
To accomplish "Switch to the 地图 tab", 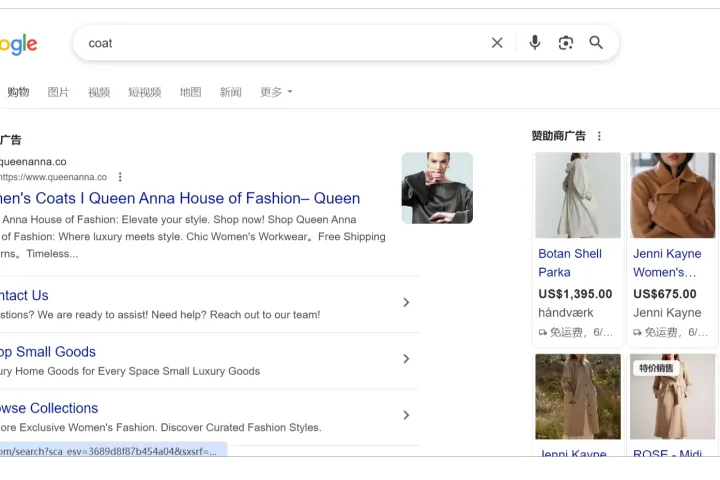I will point(191,92).
